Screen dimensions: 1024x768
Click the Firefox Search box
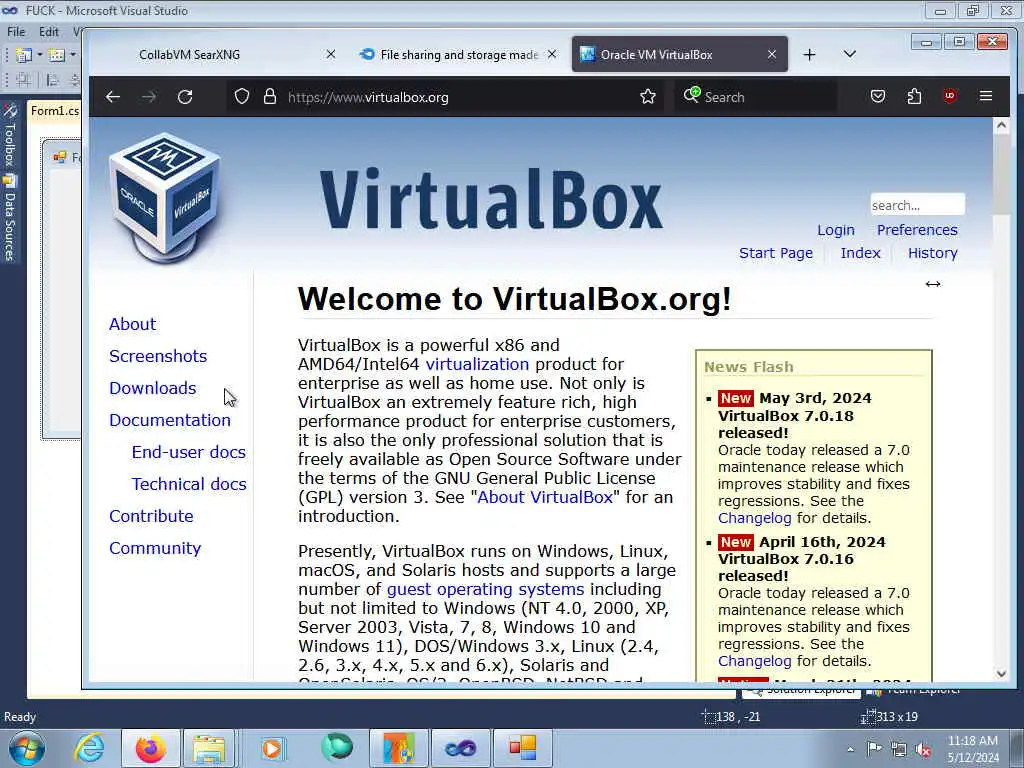tap(756, 97)
